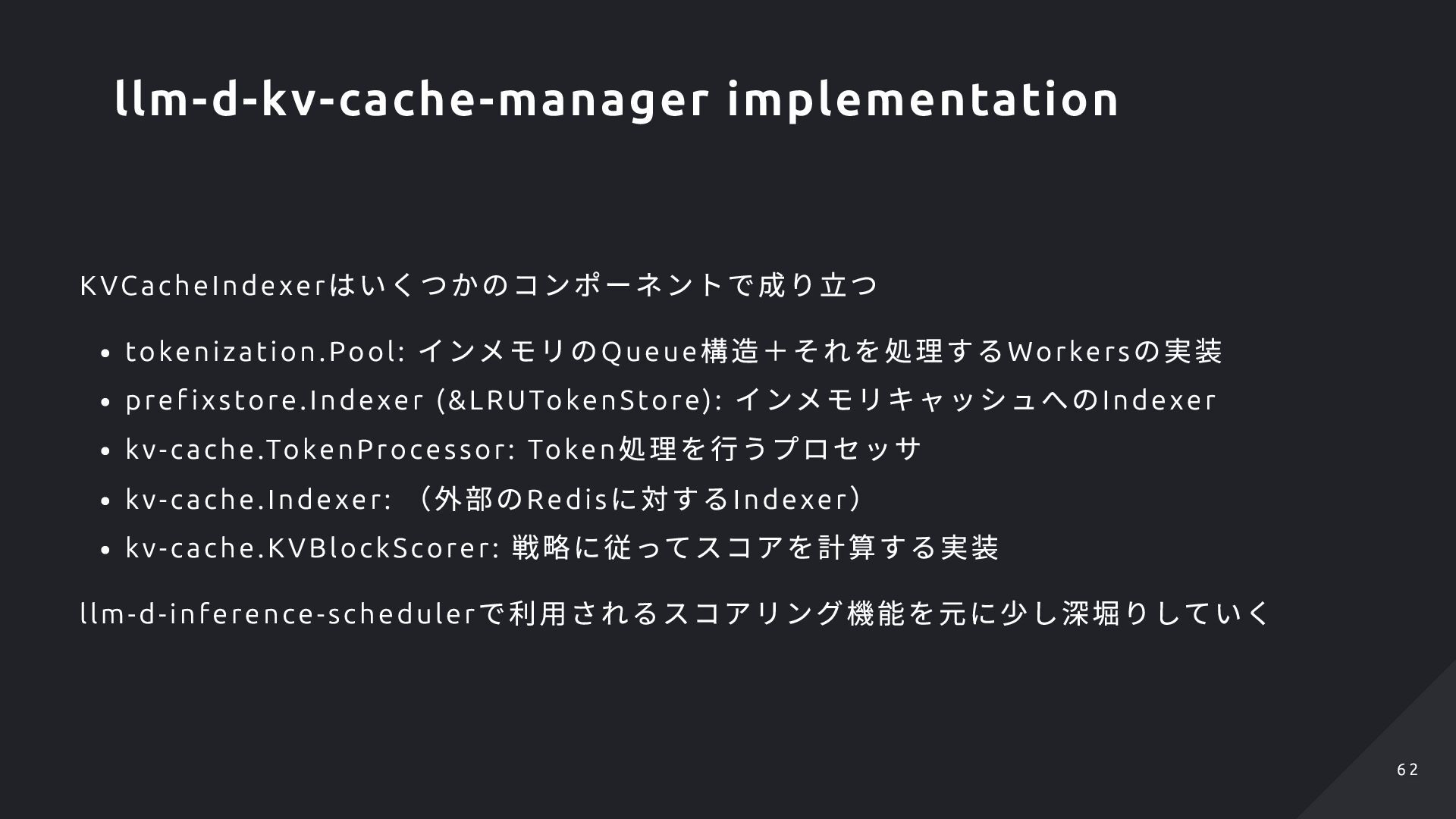Click the word 'Redis' in the Indexer bullet
The width and height of the screenshot is (1456, 819).
pos(567,499)
